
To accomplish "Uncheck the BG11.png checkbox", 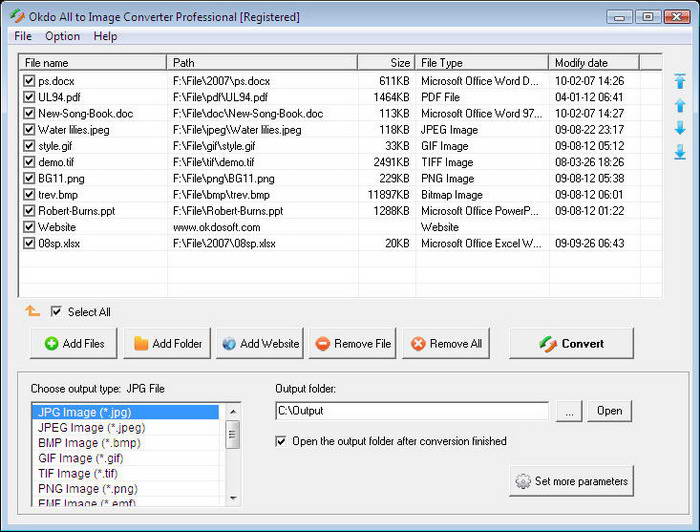I will point(29,179).
